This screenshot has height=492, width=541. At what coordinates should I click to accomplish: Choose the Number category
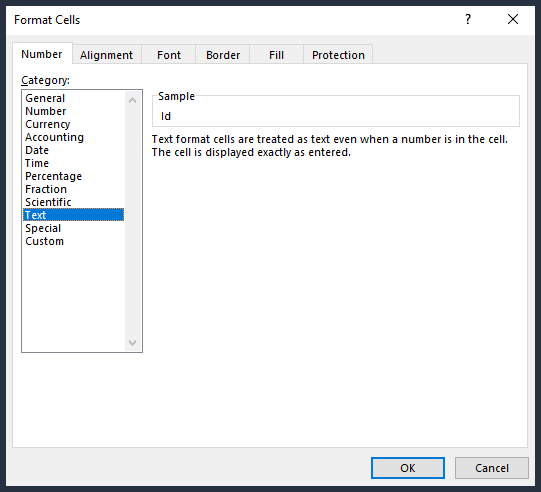(x=45, y=111)
